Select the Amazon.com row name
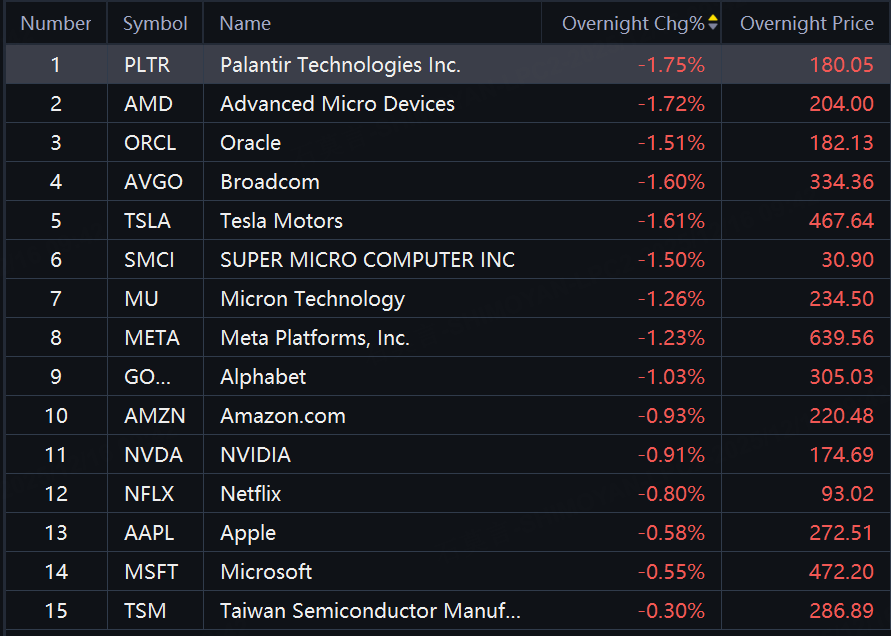Image resolution: width=891 pixels, height=636 pixels. (x=283, y=416)
